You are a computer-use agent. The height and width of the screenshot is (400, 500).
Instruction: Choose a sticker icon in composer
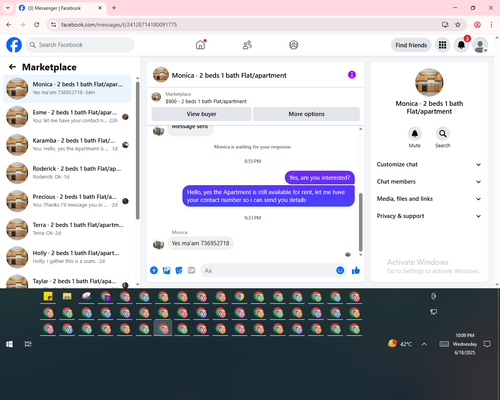click(x=179, y=270)
